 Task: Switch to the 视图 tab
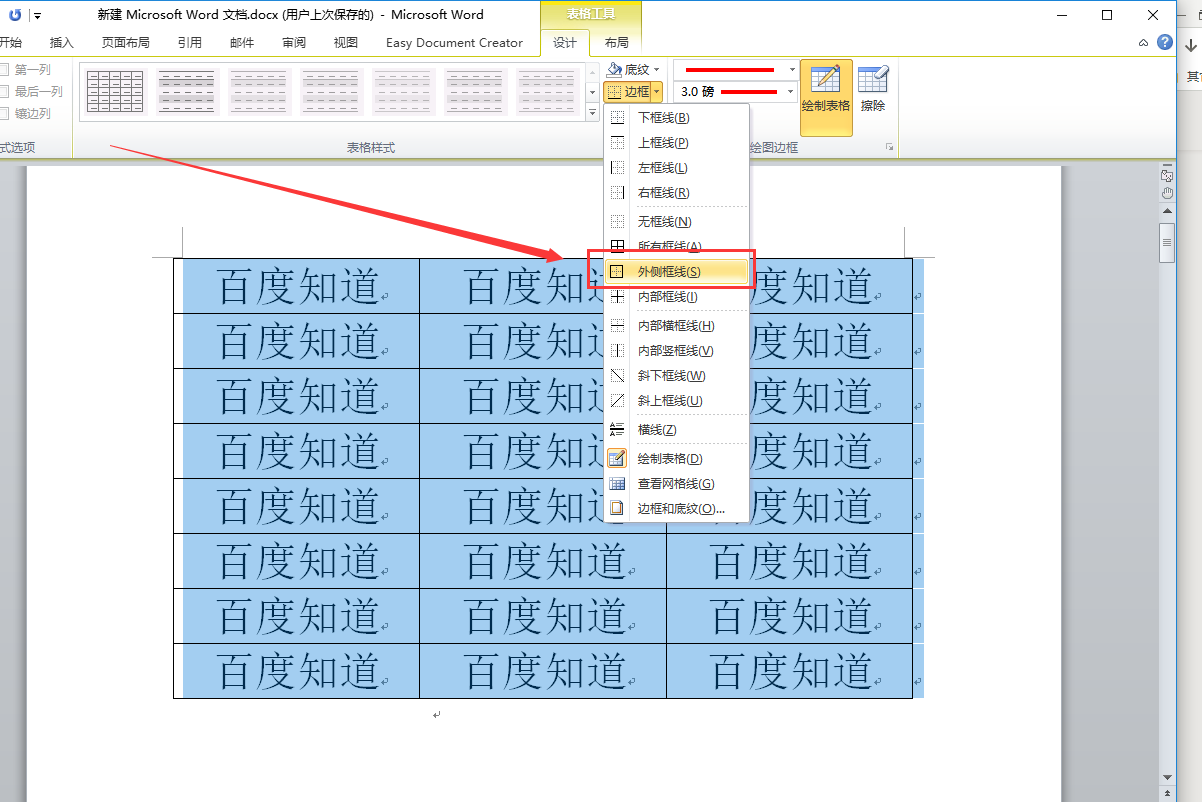click(x=346, y=43)
